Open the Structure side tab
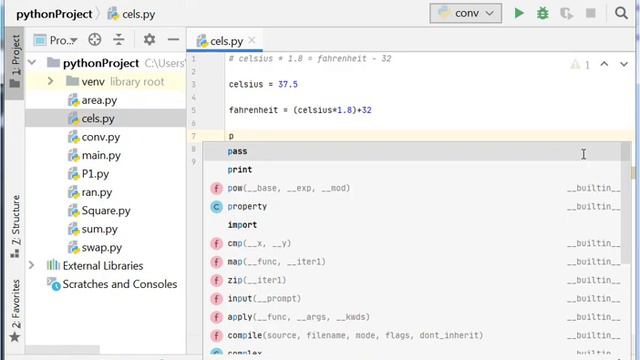This screenshot has width=640, height=360. 15,226
